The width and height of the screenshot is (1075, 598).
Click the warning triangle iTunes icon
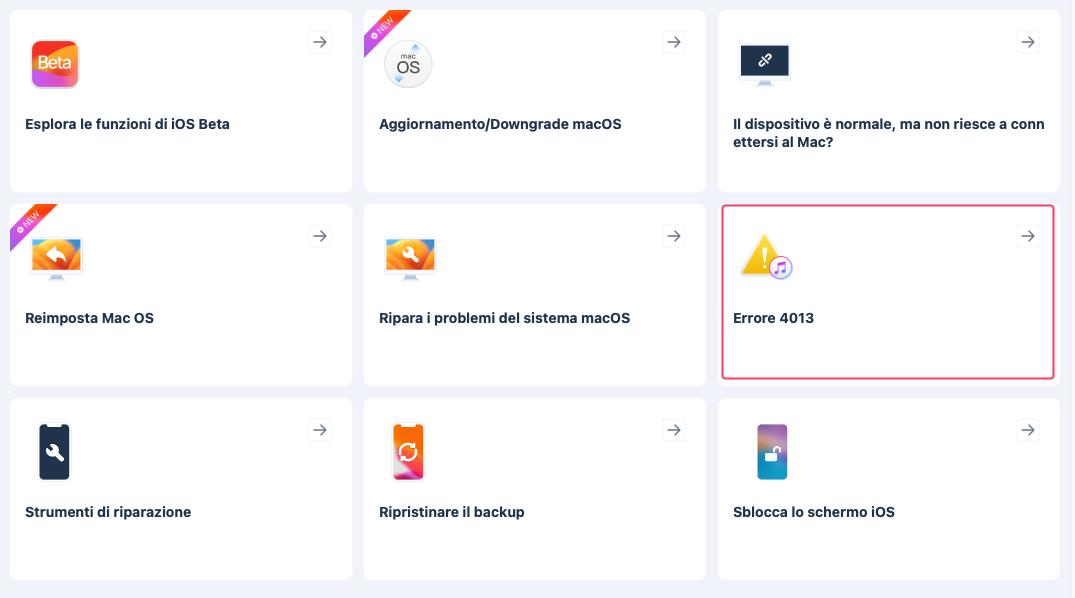pos(766,257)
